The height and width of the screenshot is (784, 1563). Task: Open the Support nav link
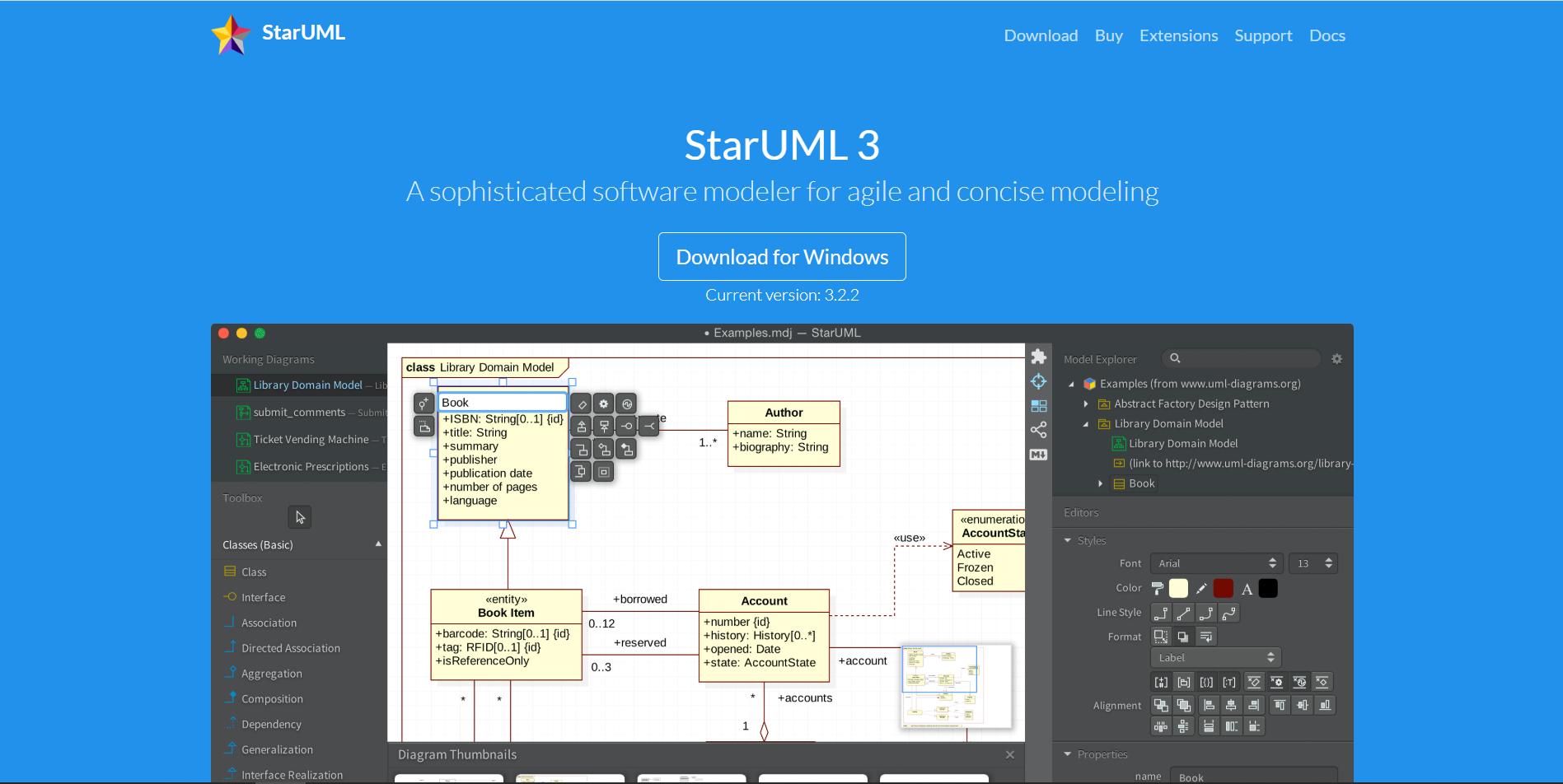pos(1263,35)
